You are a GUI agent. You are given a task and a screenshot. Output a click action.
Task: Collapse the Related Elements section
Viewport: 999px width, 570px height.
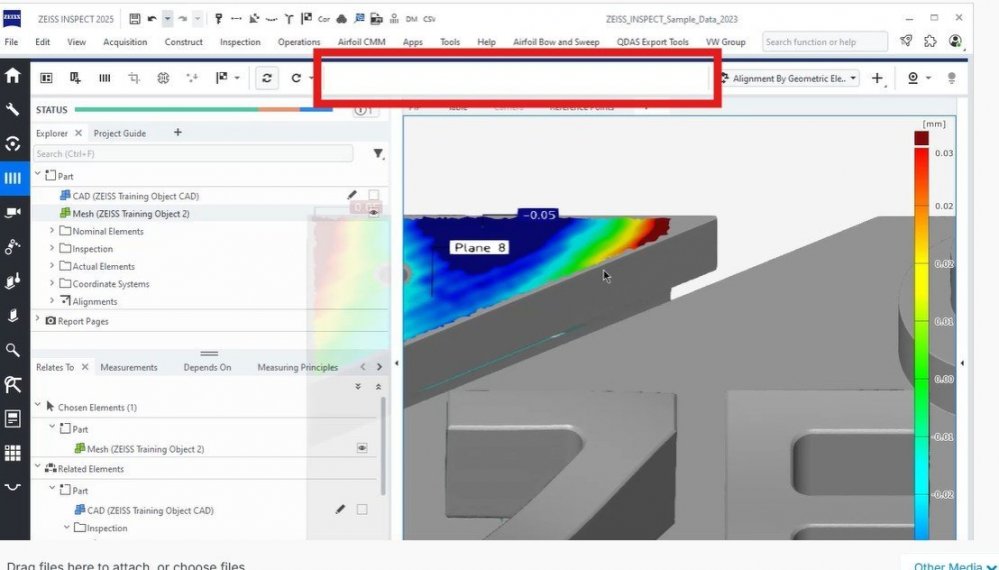[38, 467]
